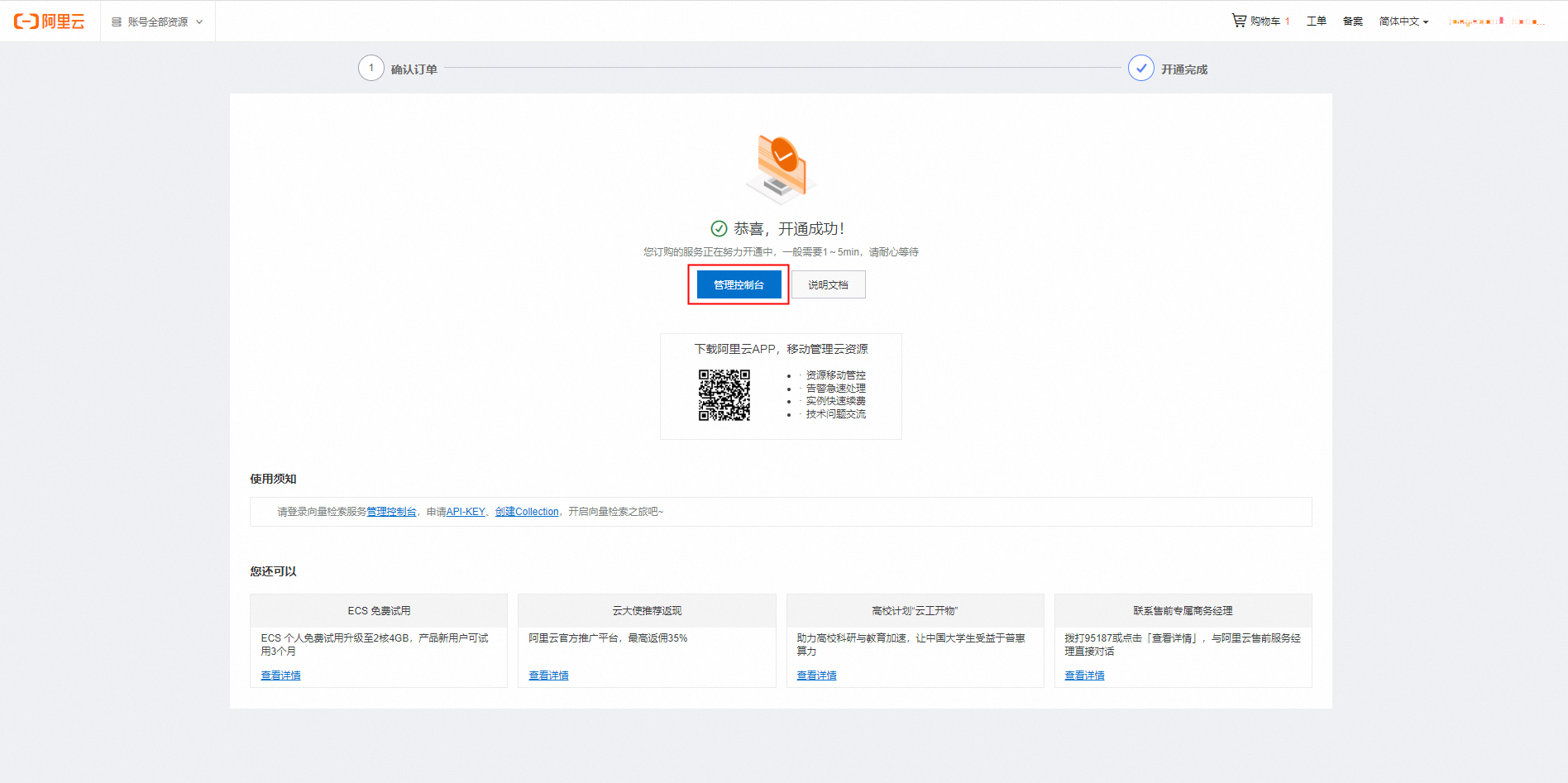Click the 资源移动管控 list item
Image resolution: width=1568 pixels, height=783 pixels.
[836, 375]
